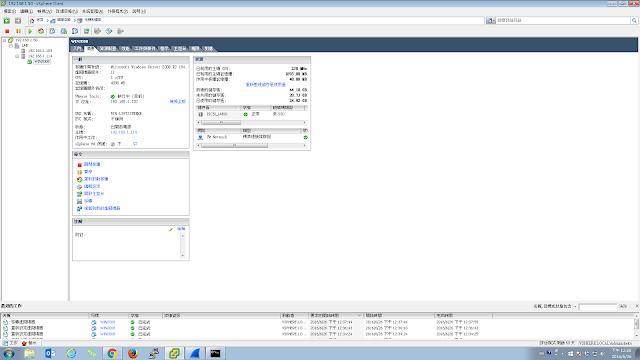
Task: Click the connect floppy device toolbar icon
Action: [98, 31]
